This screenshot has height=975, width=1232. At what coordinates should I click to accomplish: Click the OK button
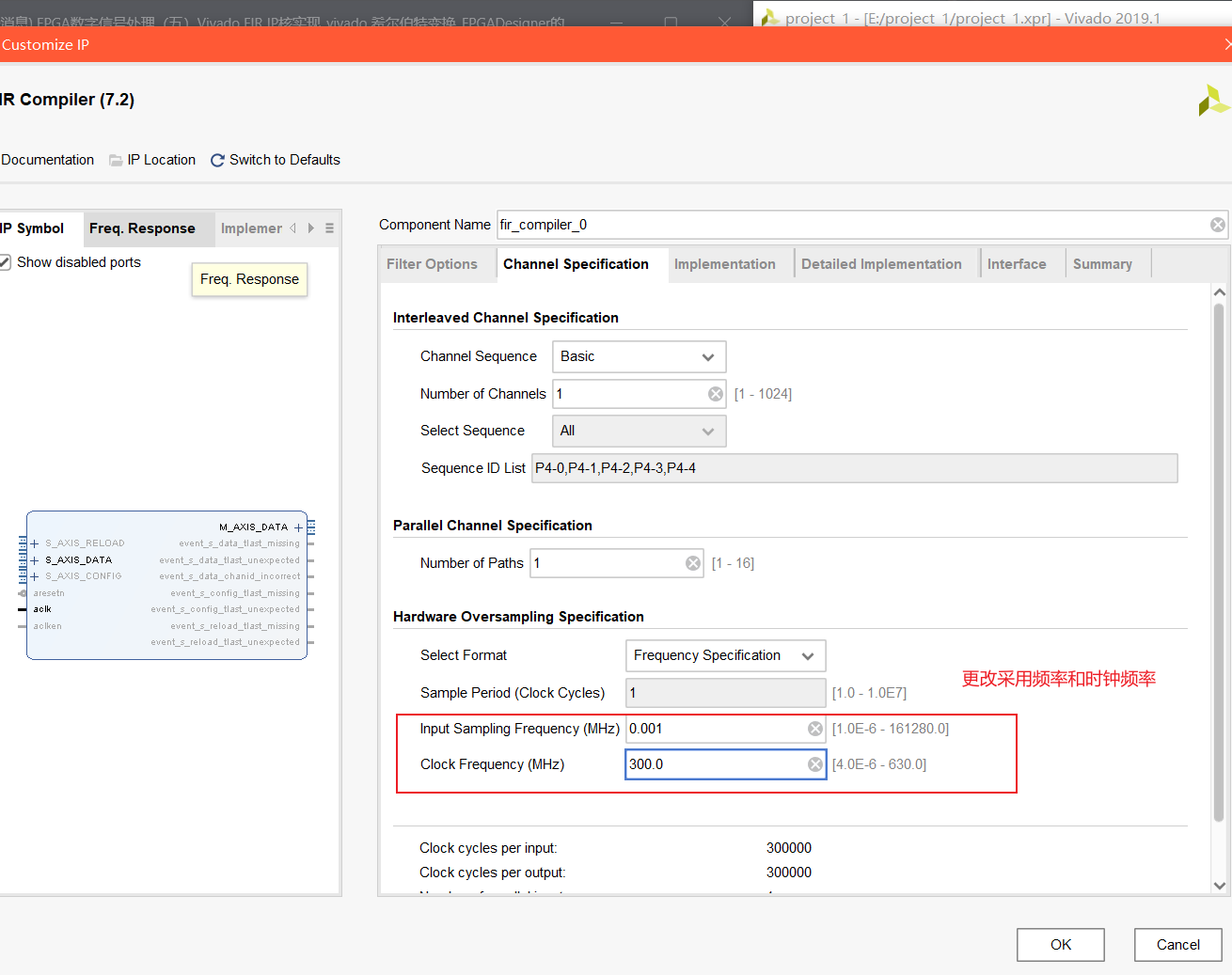tap(1061, 945)
